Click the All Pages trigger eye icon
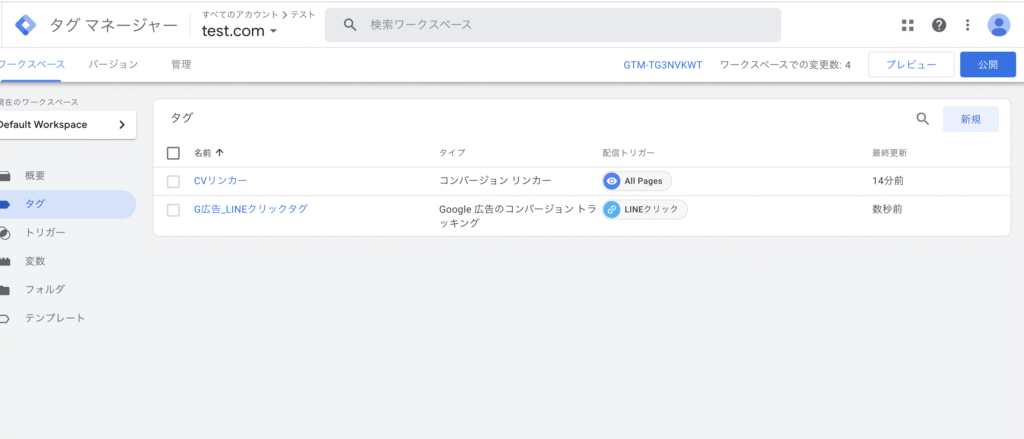This screenshot has width=1024, height=439. [x=612, y=181]
